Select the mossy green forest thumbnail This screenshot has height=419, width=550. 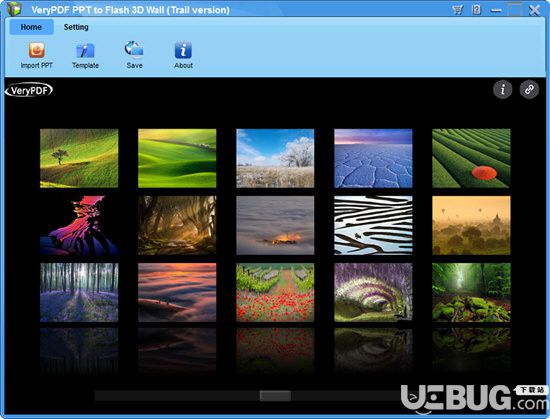tap(471, 292)
